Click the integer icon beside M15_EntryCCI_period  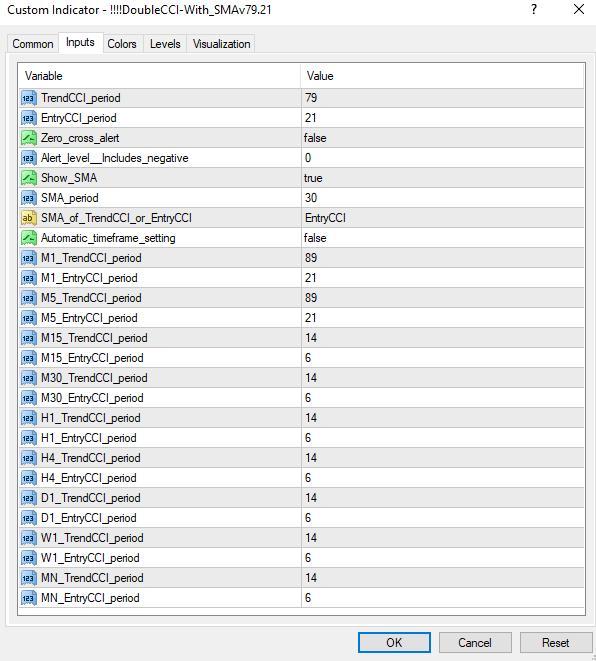(29, 358)
